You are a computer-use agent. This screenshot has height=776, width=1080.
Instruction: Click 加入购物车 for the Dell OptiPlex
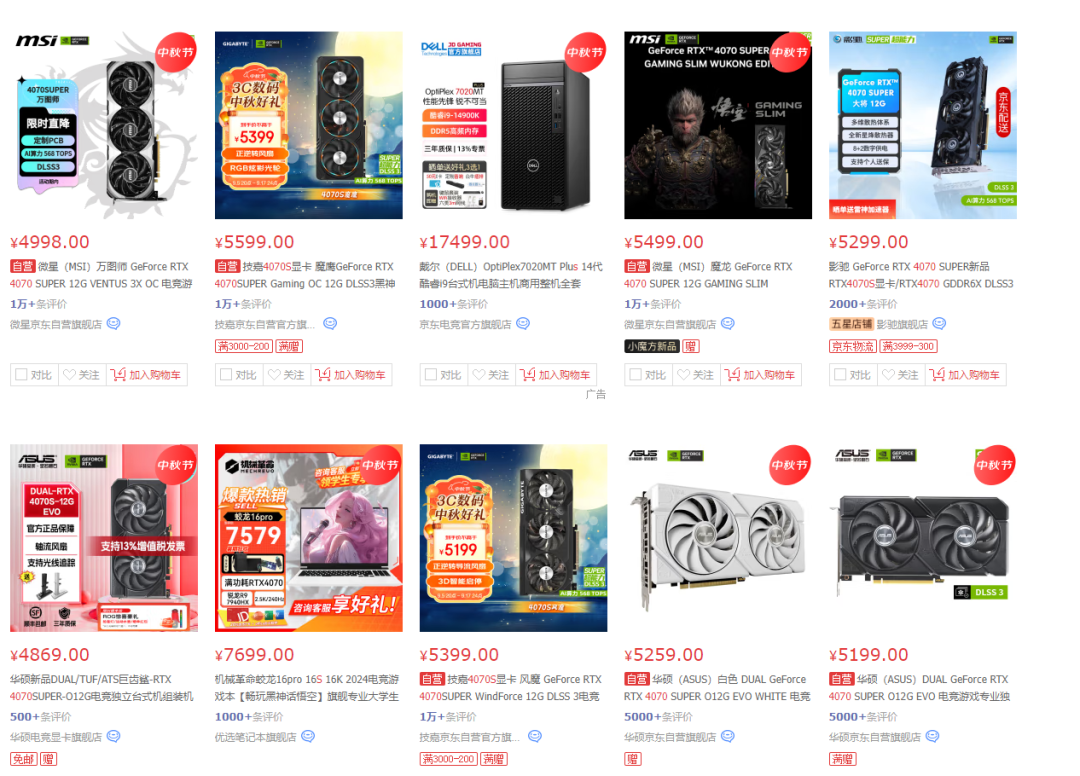tap(556, 375)
